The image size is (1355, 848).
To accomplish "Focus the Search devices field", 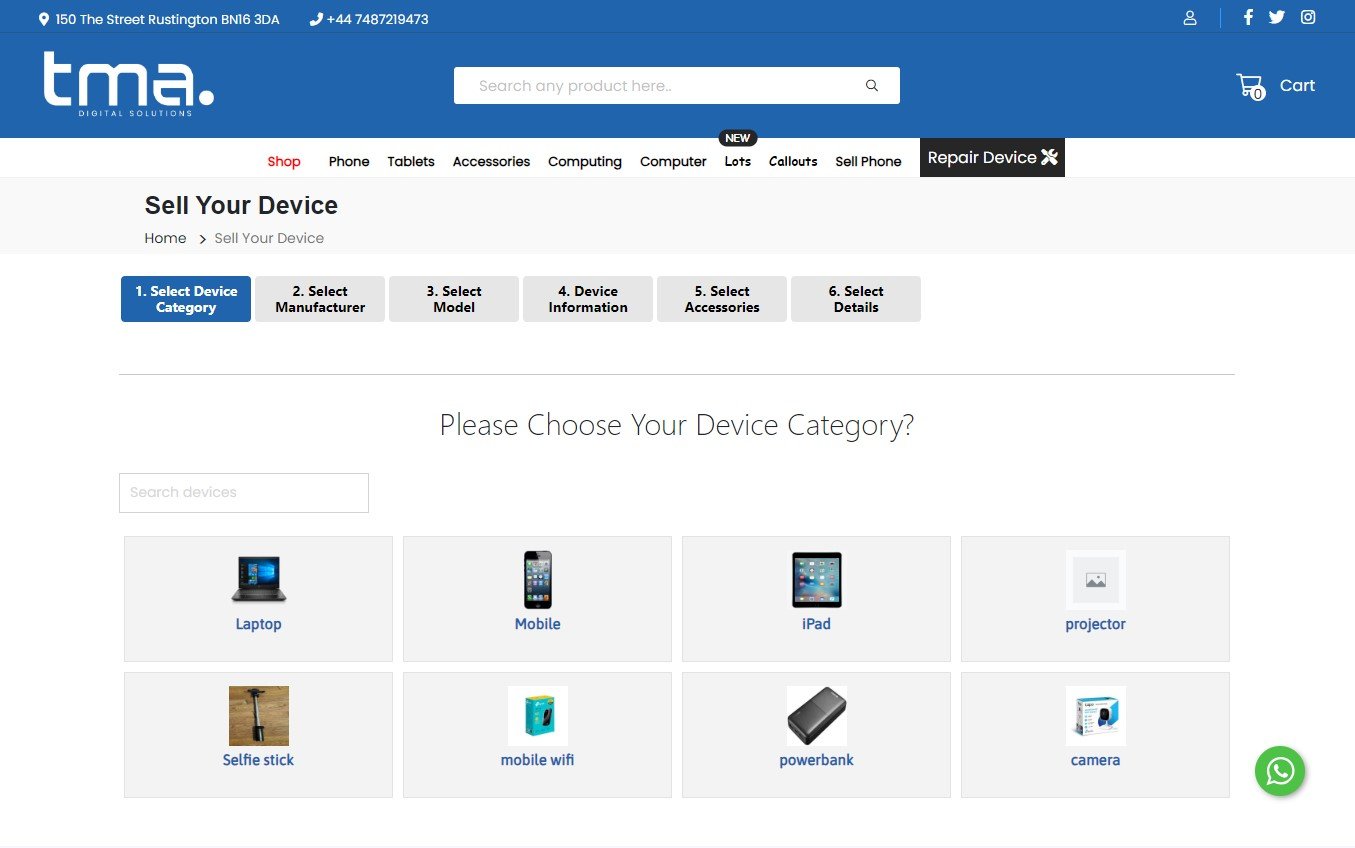I will pos(244,493).
